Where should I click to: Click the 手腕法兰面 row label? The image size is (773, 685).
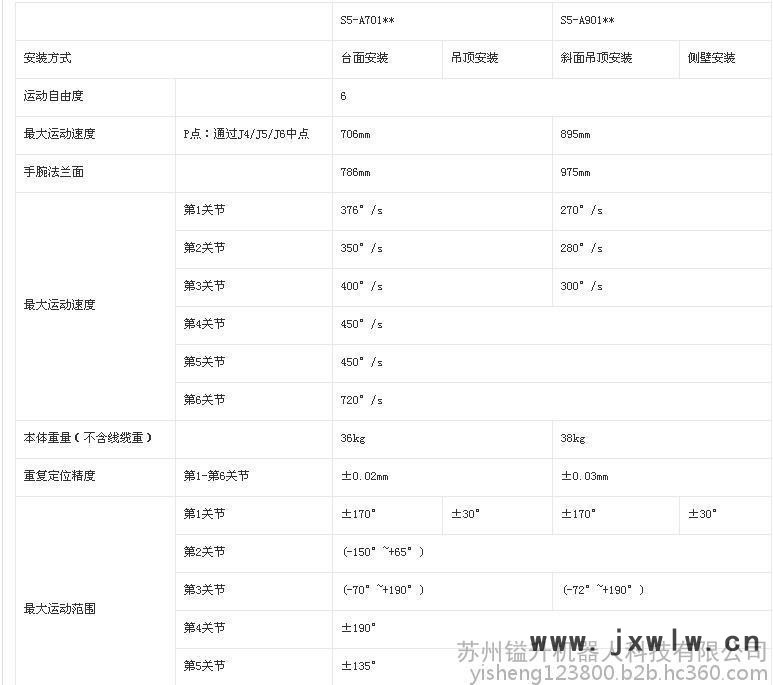click(x=53, y=172)
